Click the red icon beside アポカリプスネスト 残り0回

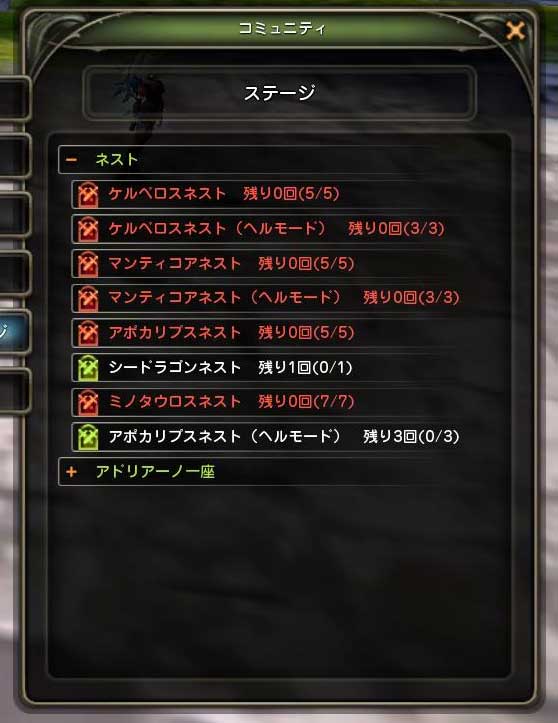(x=88, y=333)
